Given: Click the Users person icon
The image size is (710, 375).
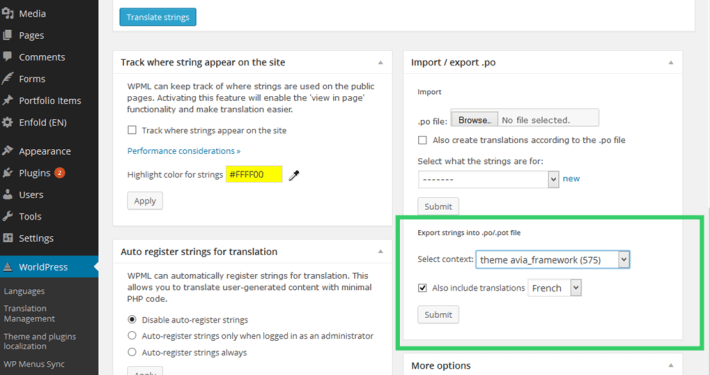Looking at the screenshot, I should point(8,194).
